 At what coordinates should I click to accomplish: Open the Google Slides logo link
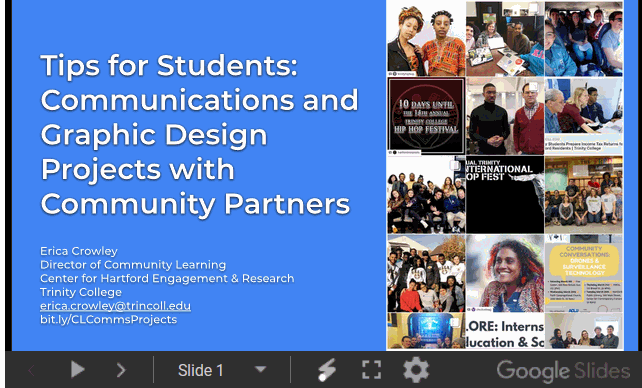coord(563,371)
